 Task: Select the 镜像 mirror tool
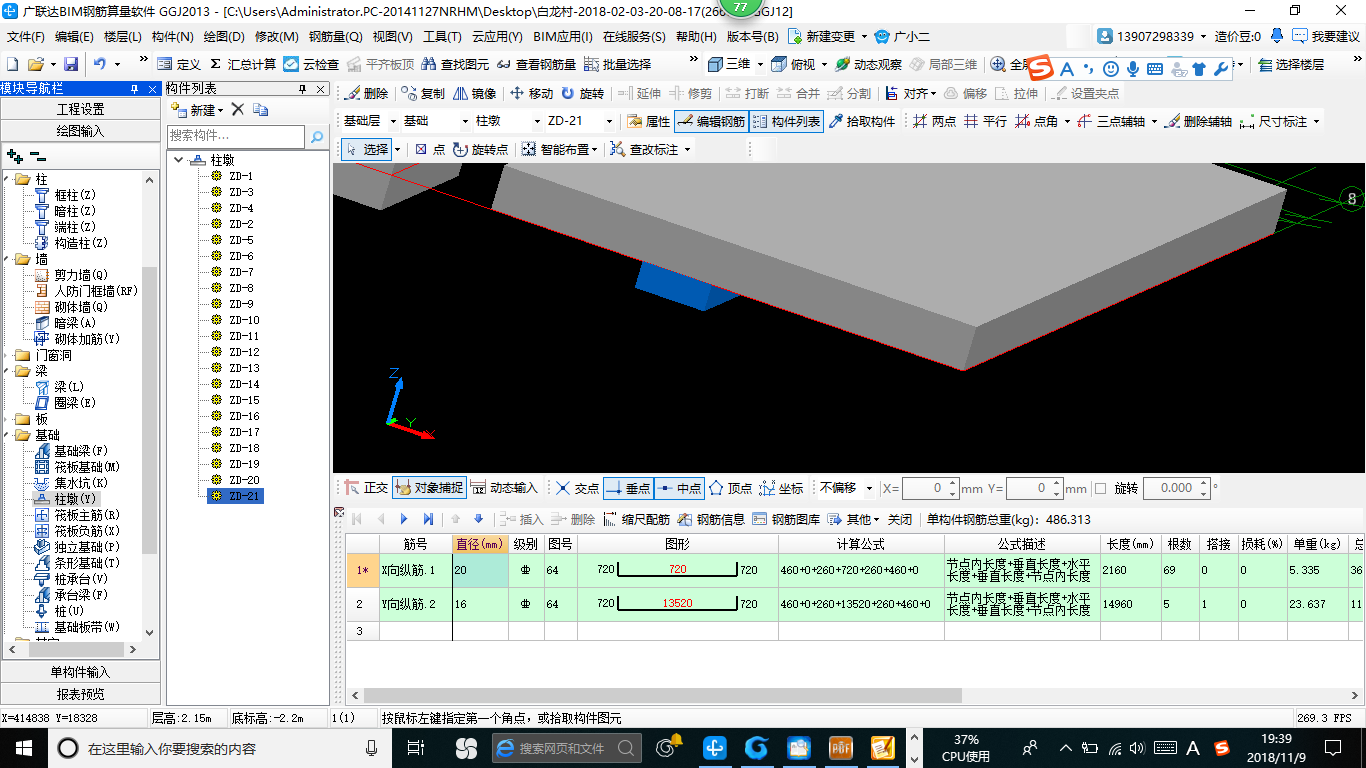point(475,93)
